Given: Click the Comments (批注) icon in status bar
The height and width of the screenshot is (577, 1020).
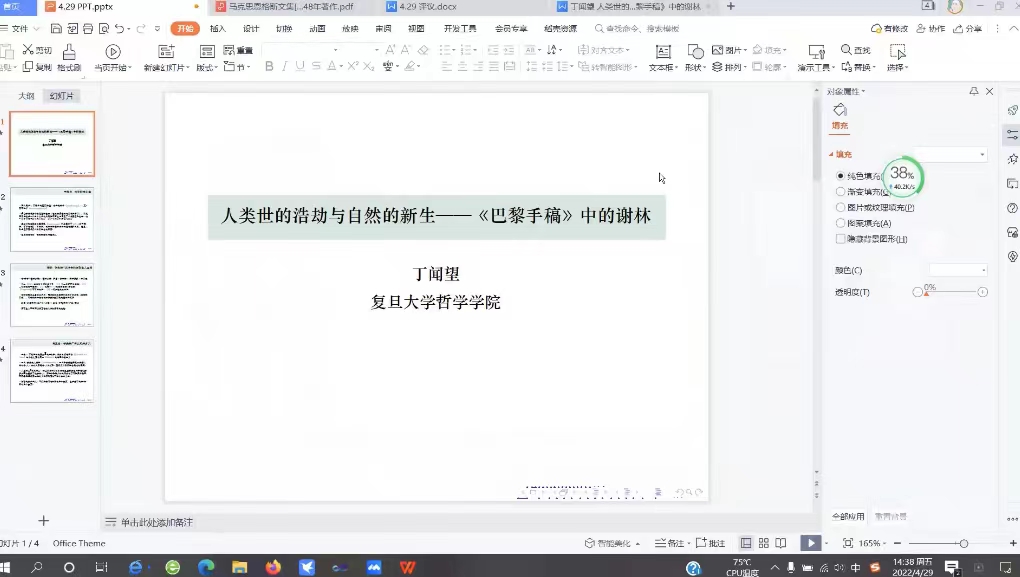Looking at the screenshot, I should [x=711, y=543].
